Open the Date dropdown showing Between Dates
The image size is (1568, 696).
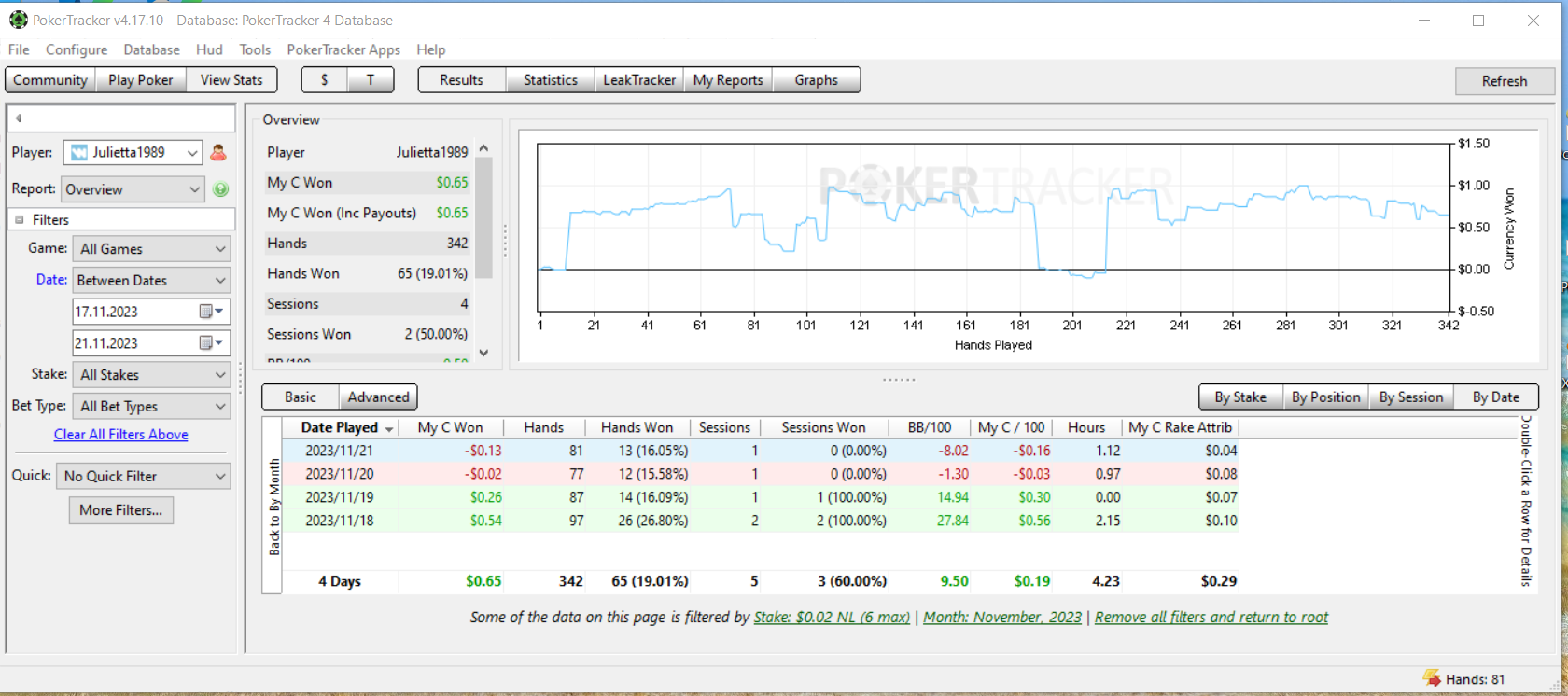151,281
